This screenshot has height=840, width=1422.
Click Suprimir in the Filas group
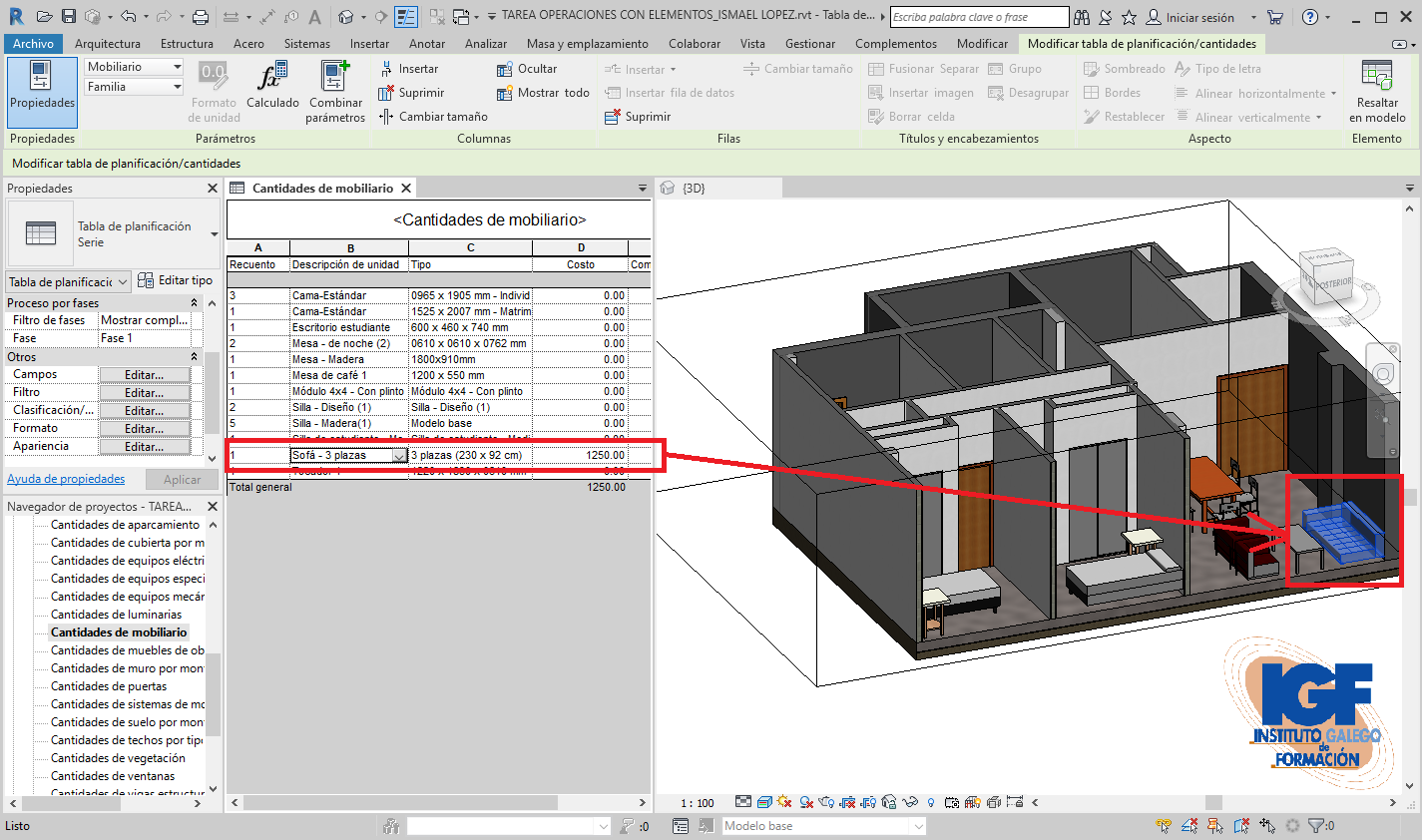coord(638,117)
